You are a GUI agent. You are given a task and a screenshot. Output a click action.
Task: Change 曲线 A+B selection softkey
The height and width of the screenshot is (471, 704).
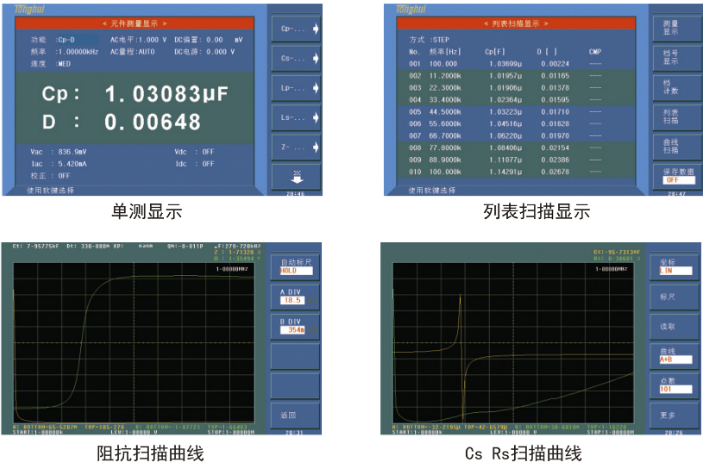(x=675, y=356)
